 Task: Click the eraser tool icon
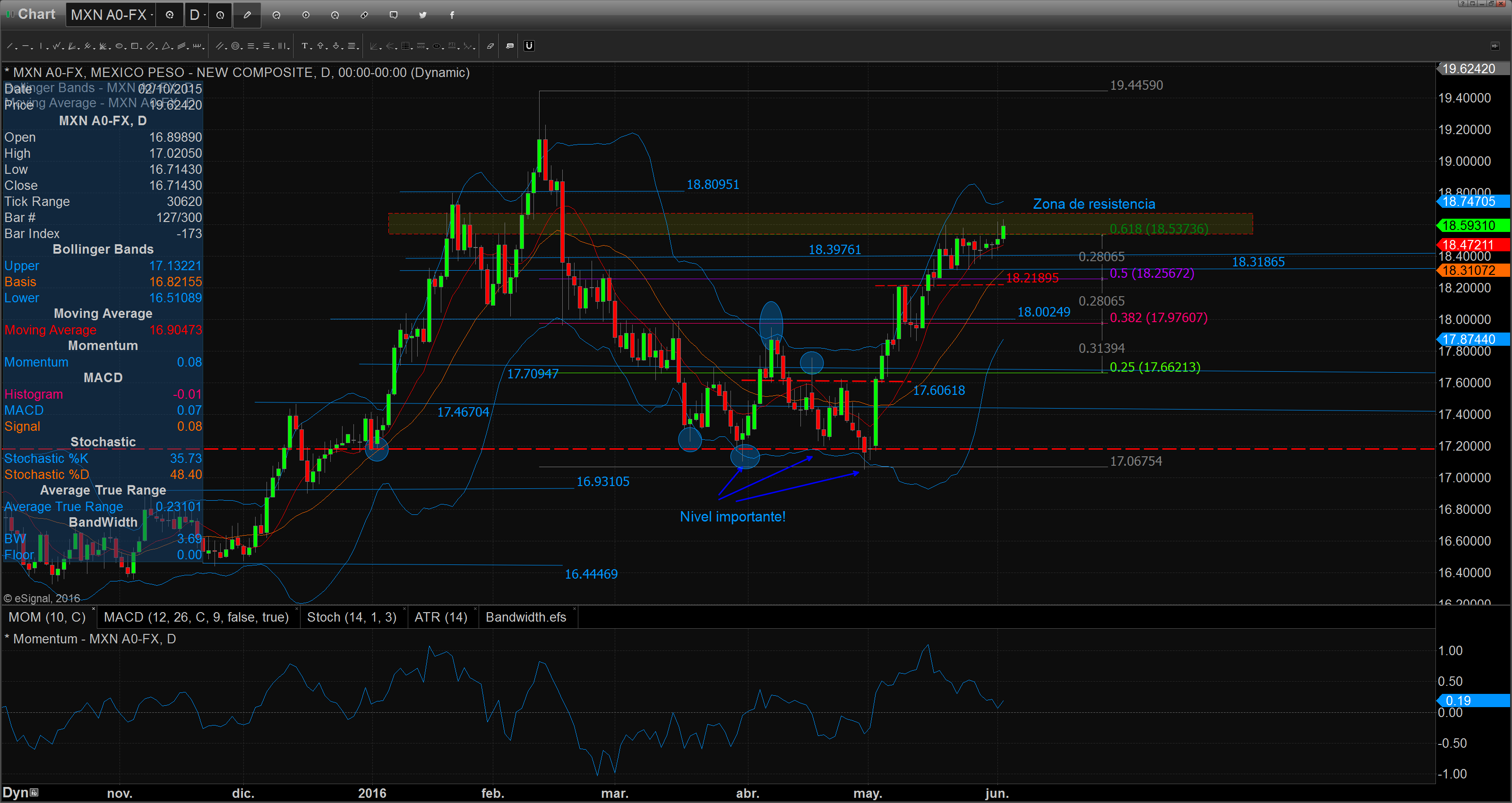491,46
